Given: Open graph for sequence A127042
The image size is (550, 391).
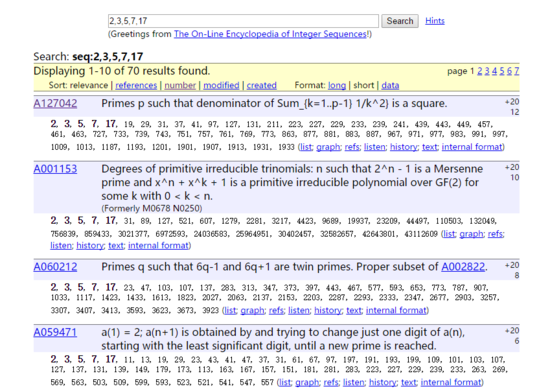Looking at the screenshot, I should click(x=328, y=147).
